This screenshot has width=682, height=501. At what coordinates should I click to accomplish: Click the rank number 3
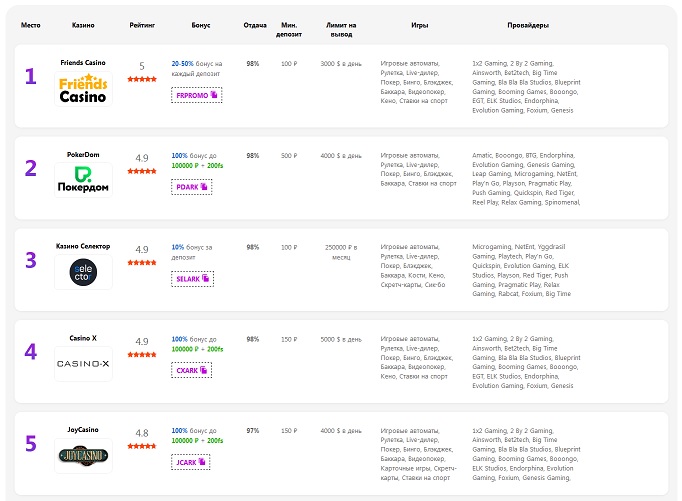point(30,260)
